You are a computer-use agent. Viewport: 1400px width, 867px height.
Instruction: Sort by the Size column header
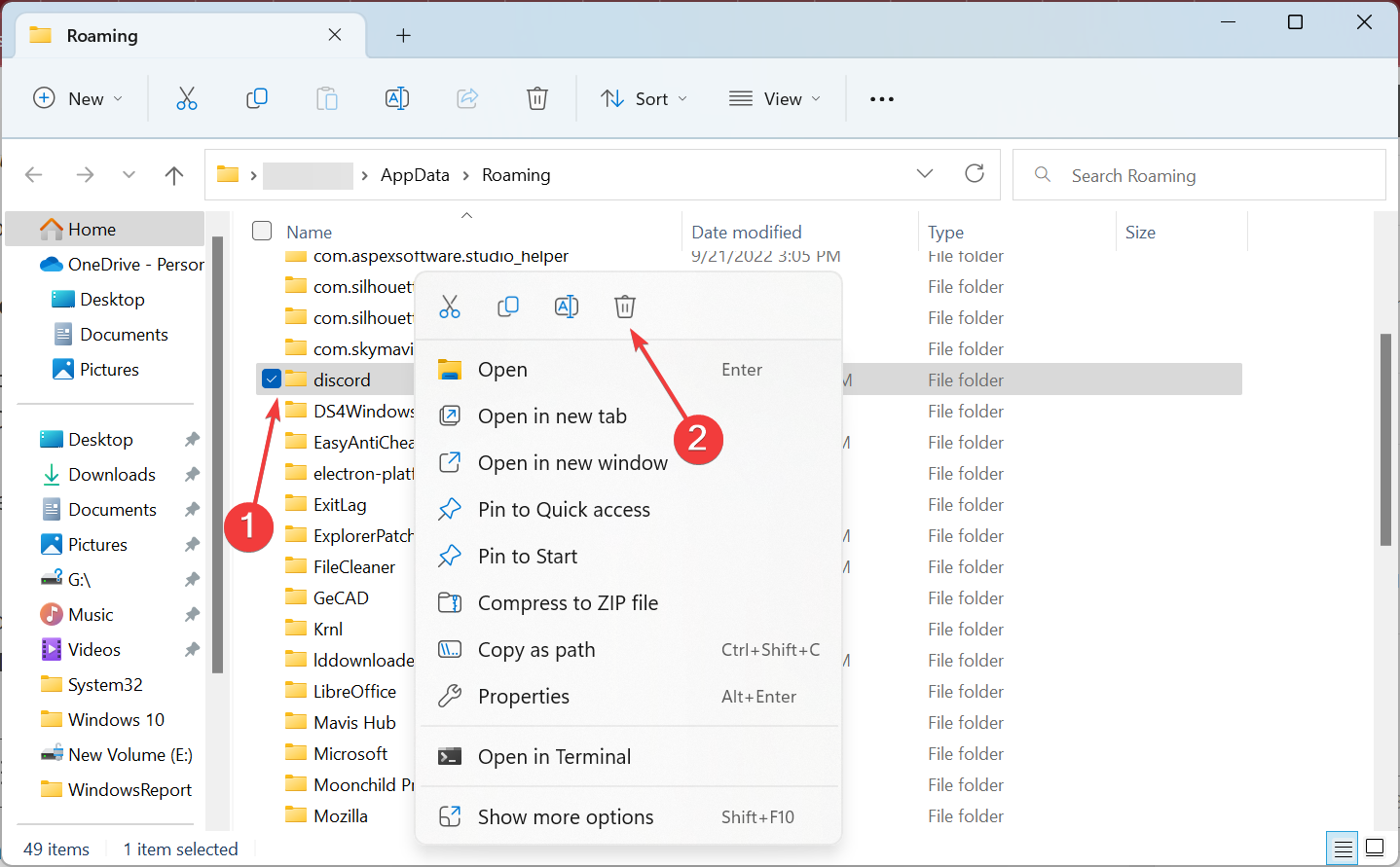pos(1140,233)
